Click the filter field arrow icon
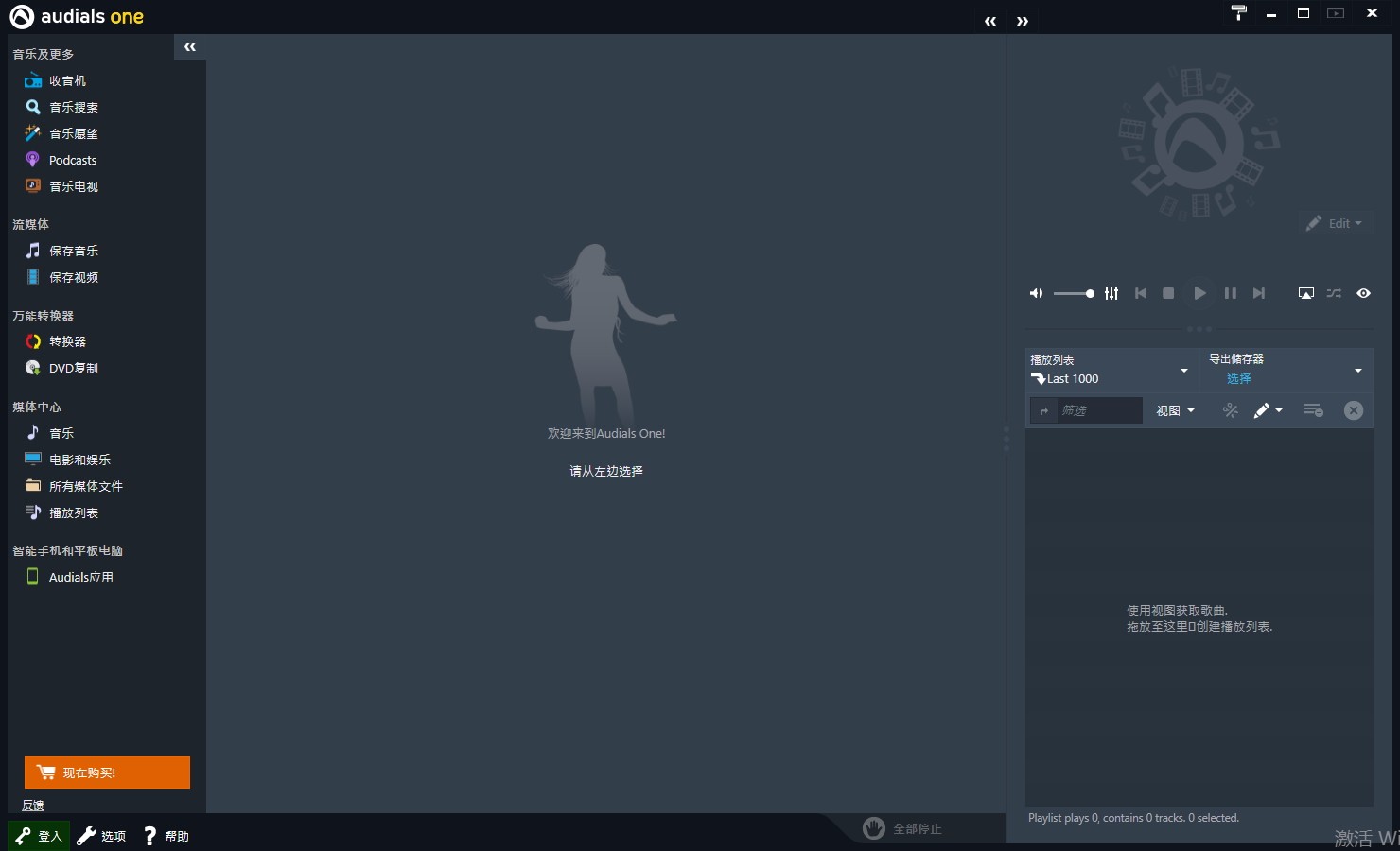The width and height of the screenshot is (1400, 851). (1043, 410)
